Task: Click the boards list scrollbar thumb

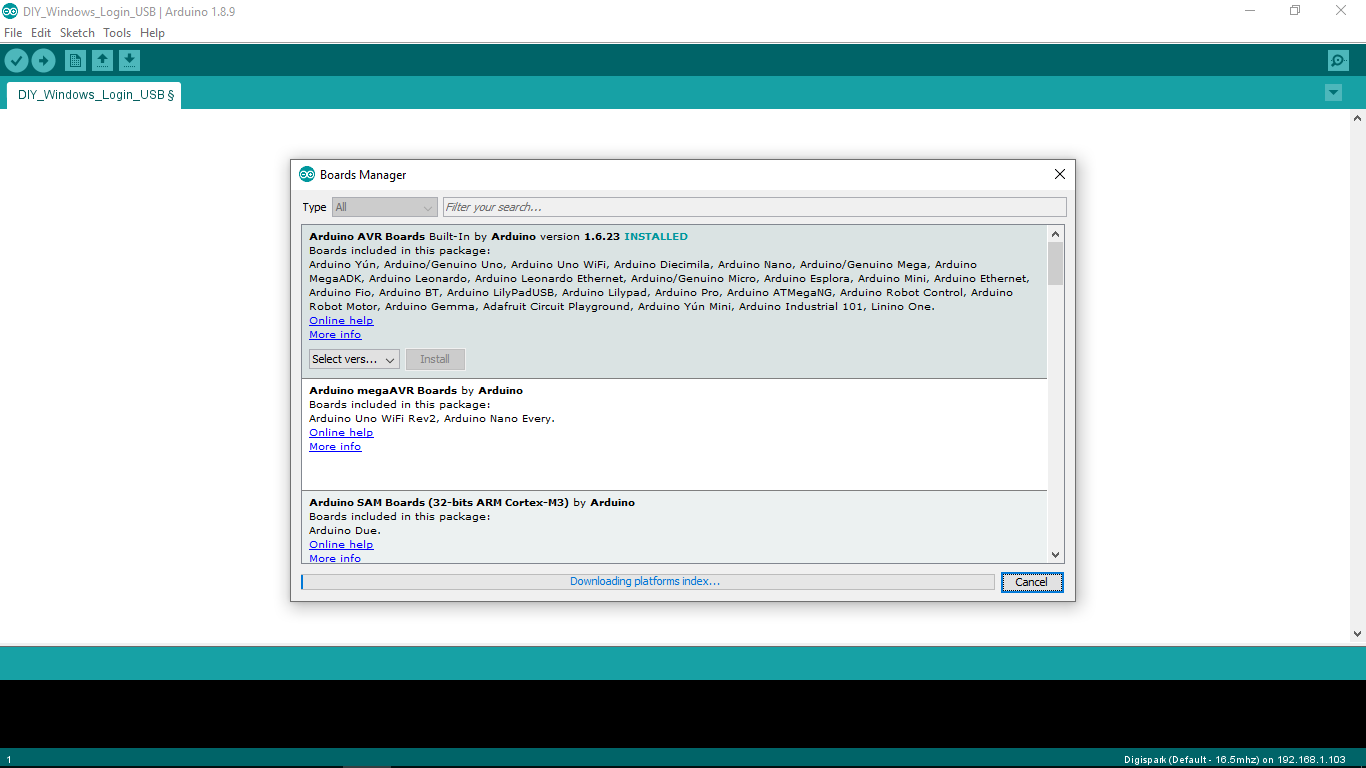Action: (1055, 263)
